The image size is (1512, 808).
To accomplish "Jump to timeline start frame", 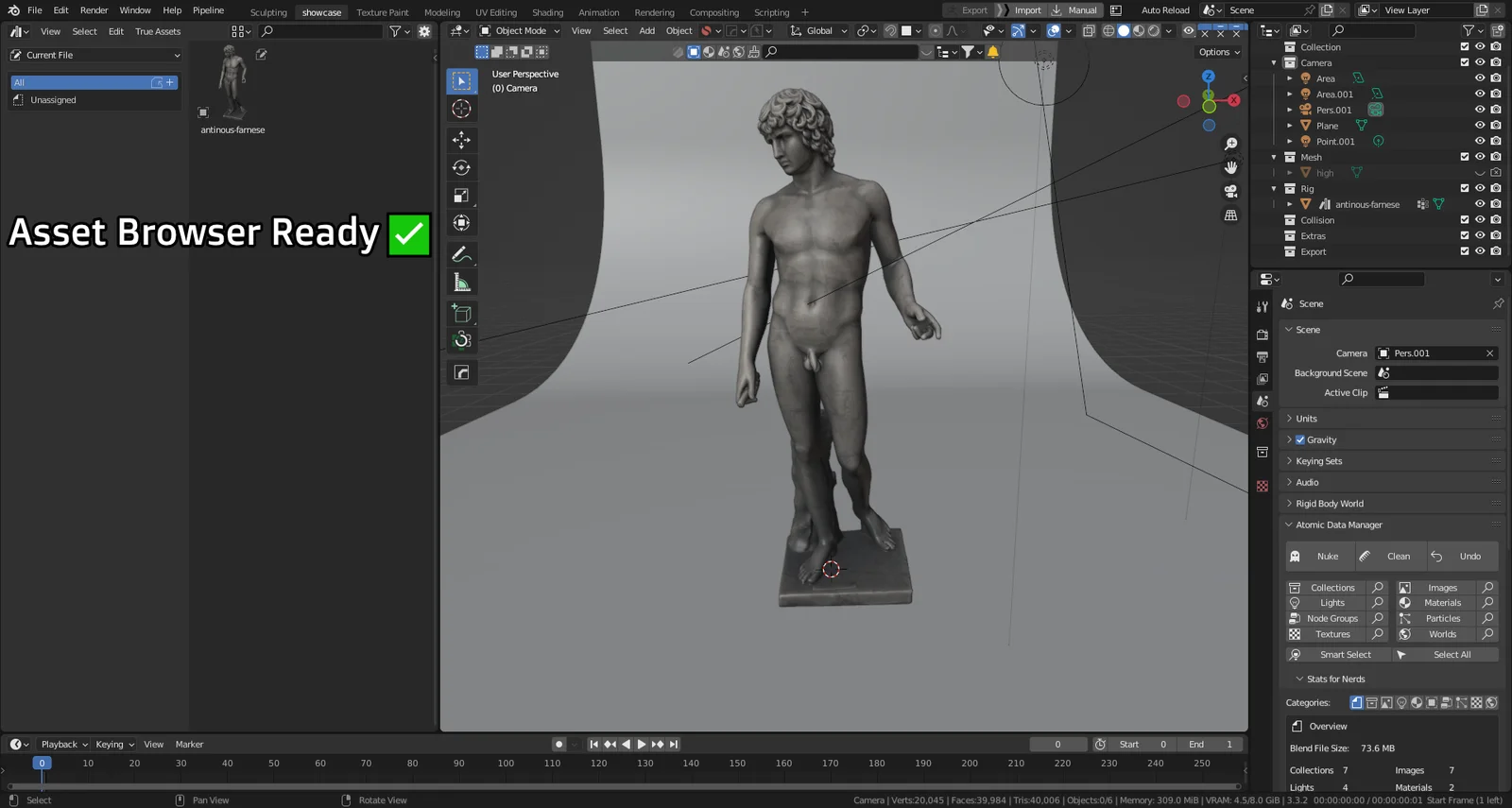I will [593, 745].
